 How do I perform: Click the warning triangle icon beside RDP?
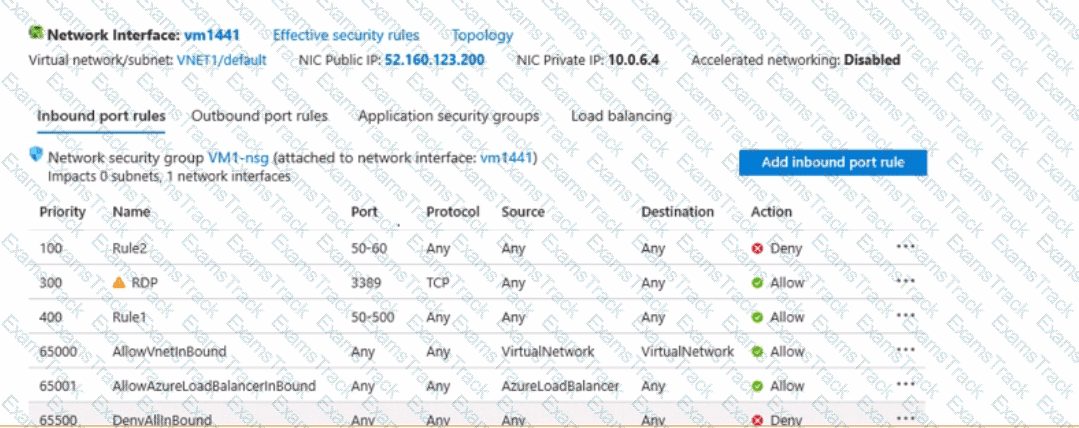point(119,283)
